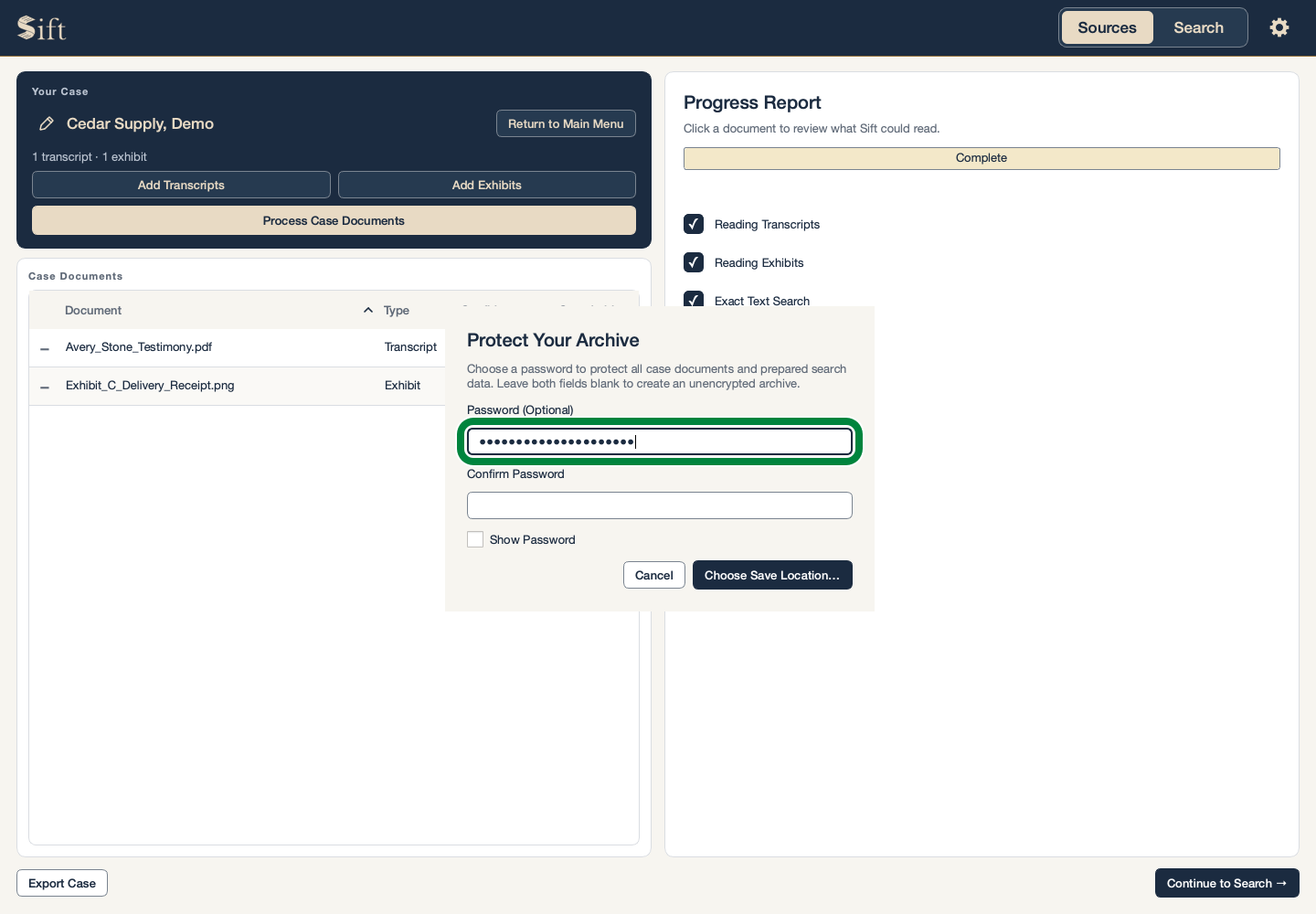The image size is (1316, 914).
Task: Click the Exact Text Search checkbox
Action: [x=694, y=299]
